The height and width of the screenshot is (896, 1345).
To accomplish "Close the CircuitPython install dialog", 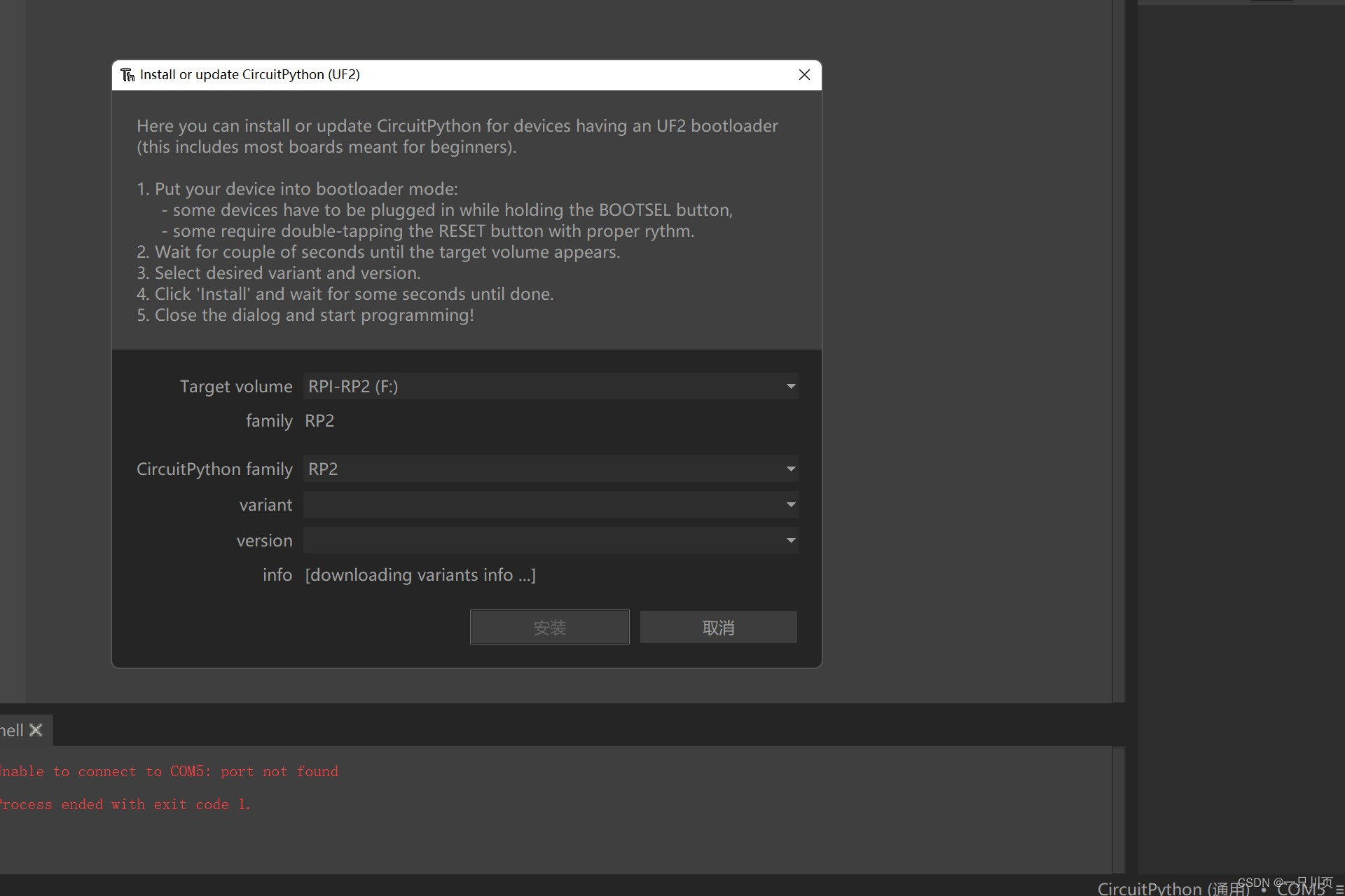I will pos(804,75).
